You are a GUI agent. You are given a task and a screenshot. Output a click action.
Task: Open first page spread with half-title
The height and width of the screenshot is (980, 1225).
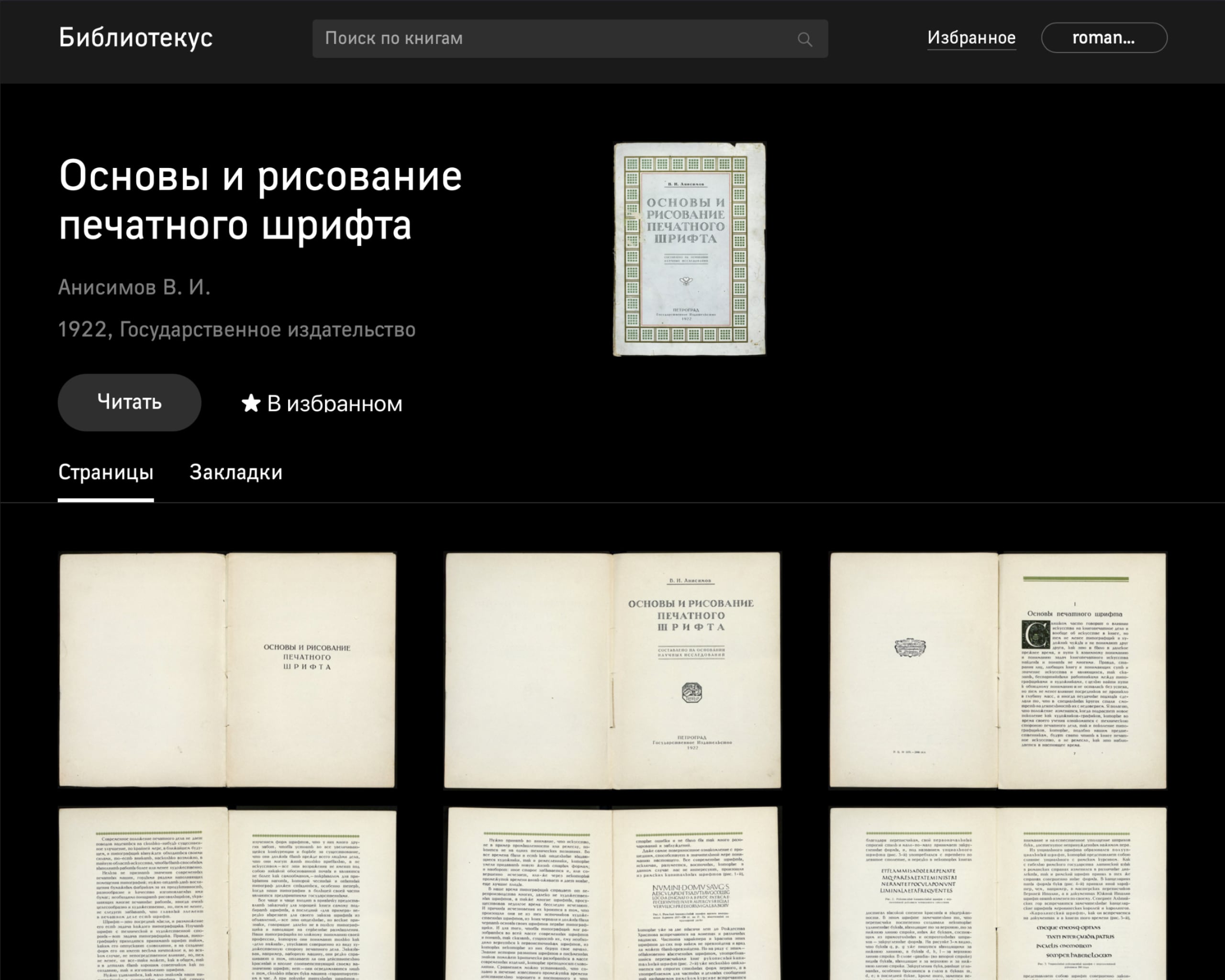(227, 670)
